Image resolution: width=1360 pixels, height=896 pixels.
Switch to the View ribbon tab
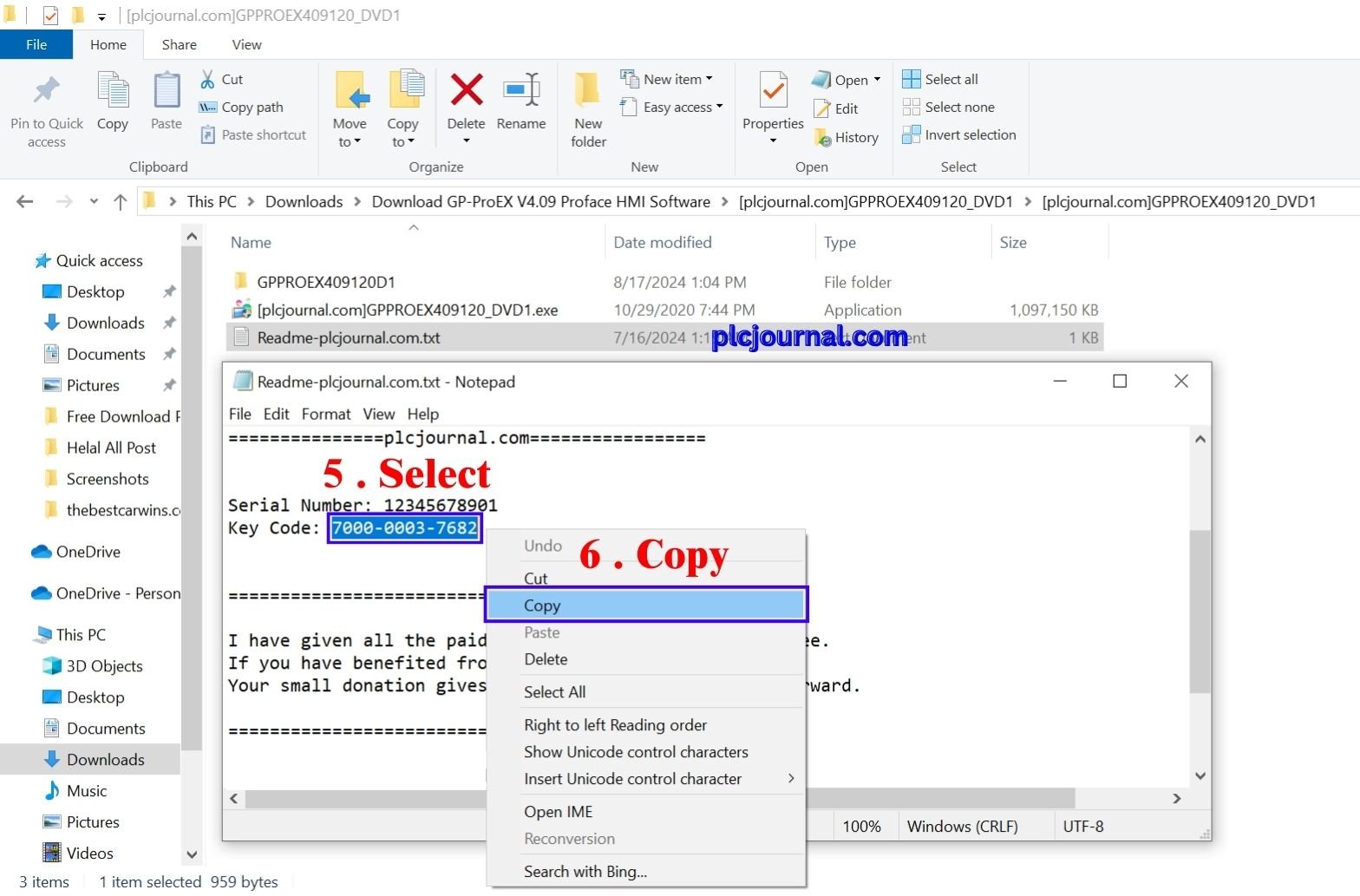click(246, 44)
